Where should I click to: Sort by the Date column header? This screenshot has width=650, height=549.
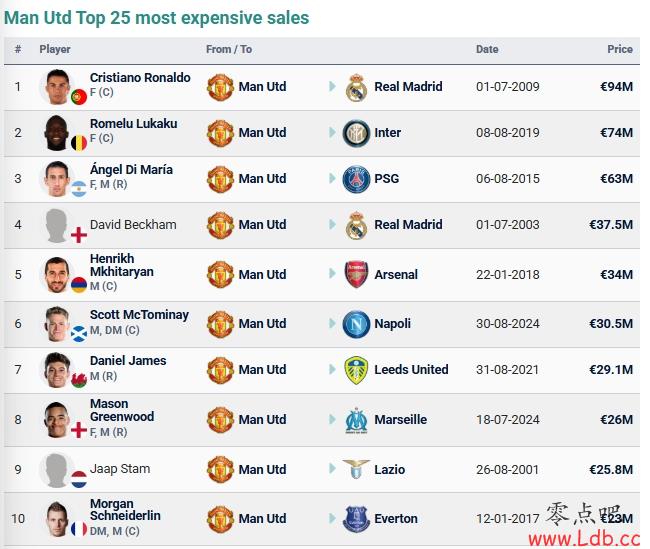(x=487, y=49)
